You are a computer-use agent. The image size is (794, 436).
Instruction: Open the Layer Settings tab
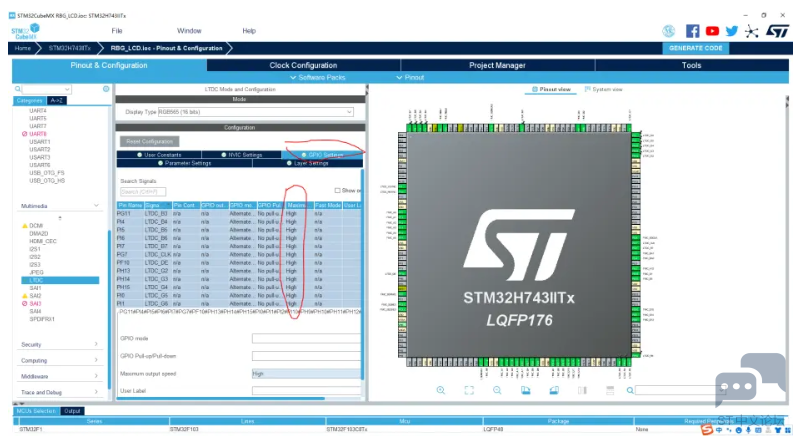307,163
